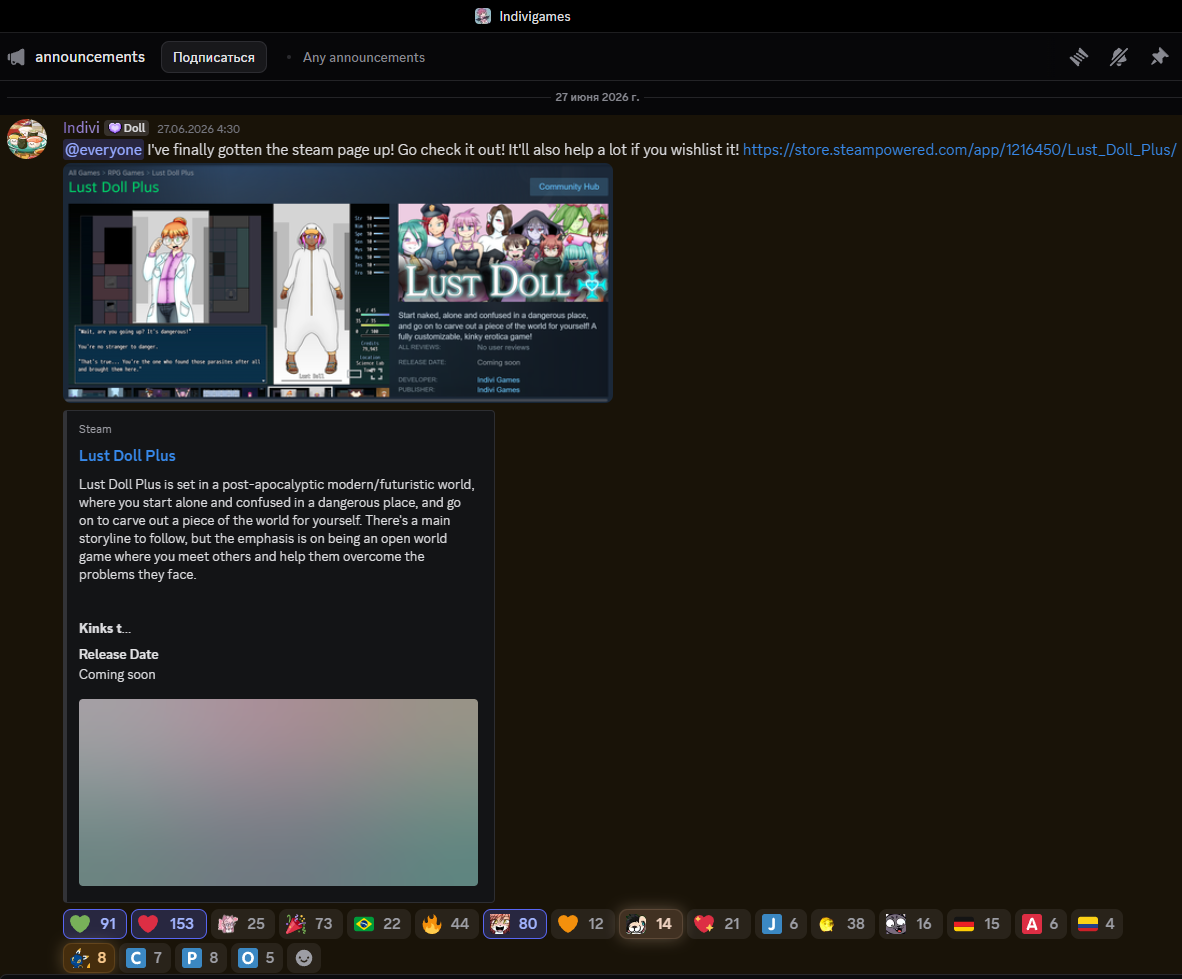Click the Indivi username
The height and width of the screenshot is (979, 1182).
pyautogui.click(x=81, y=127)
